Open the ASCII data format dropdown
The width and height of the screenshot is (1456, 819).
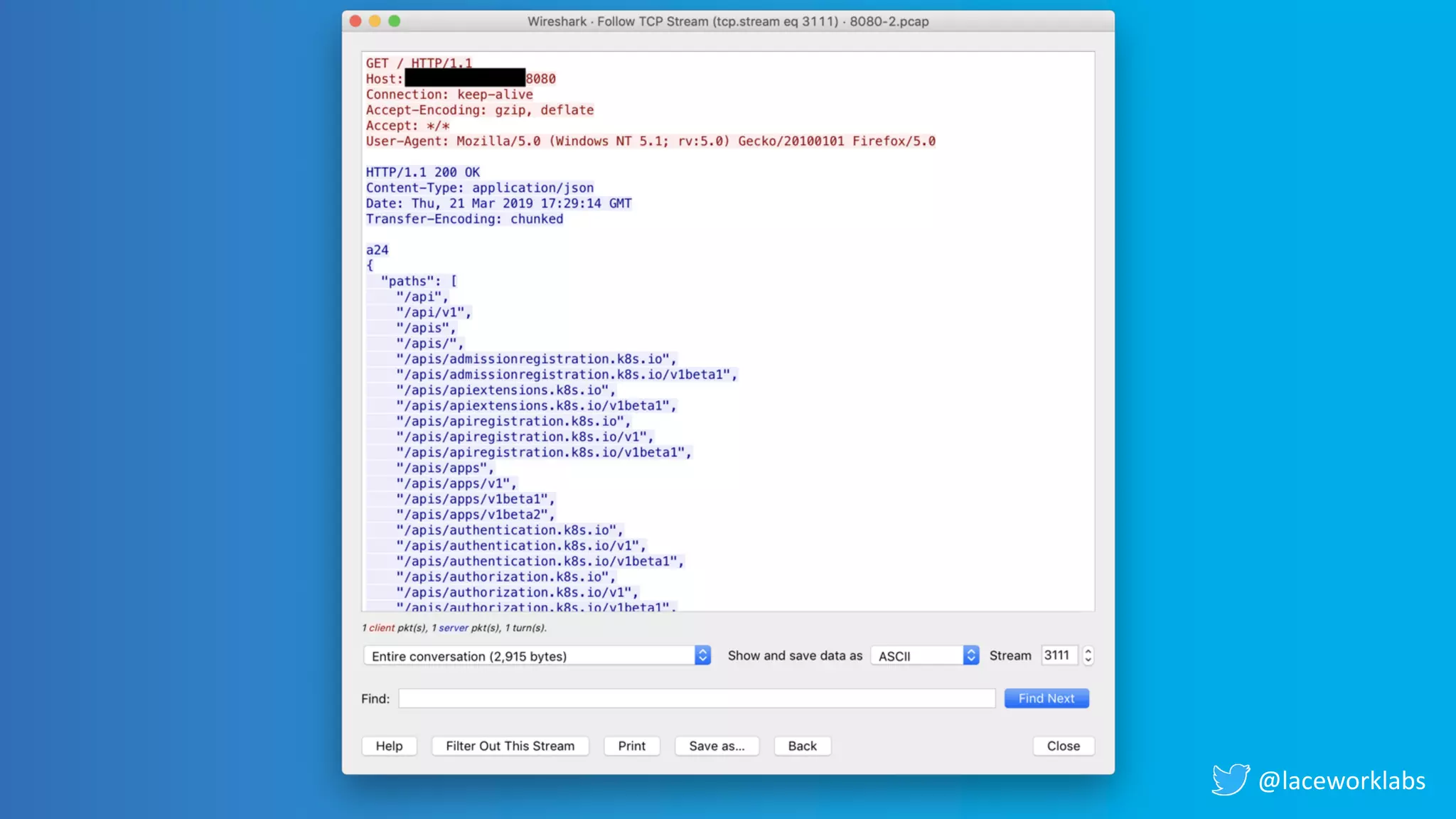point(925,655)
